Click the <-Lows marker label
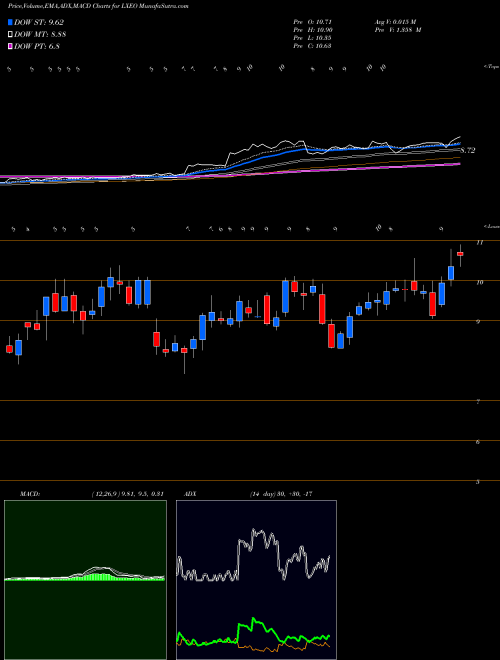500x660 pixels. click(x=492, y=226)
